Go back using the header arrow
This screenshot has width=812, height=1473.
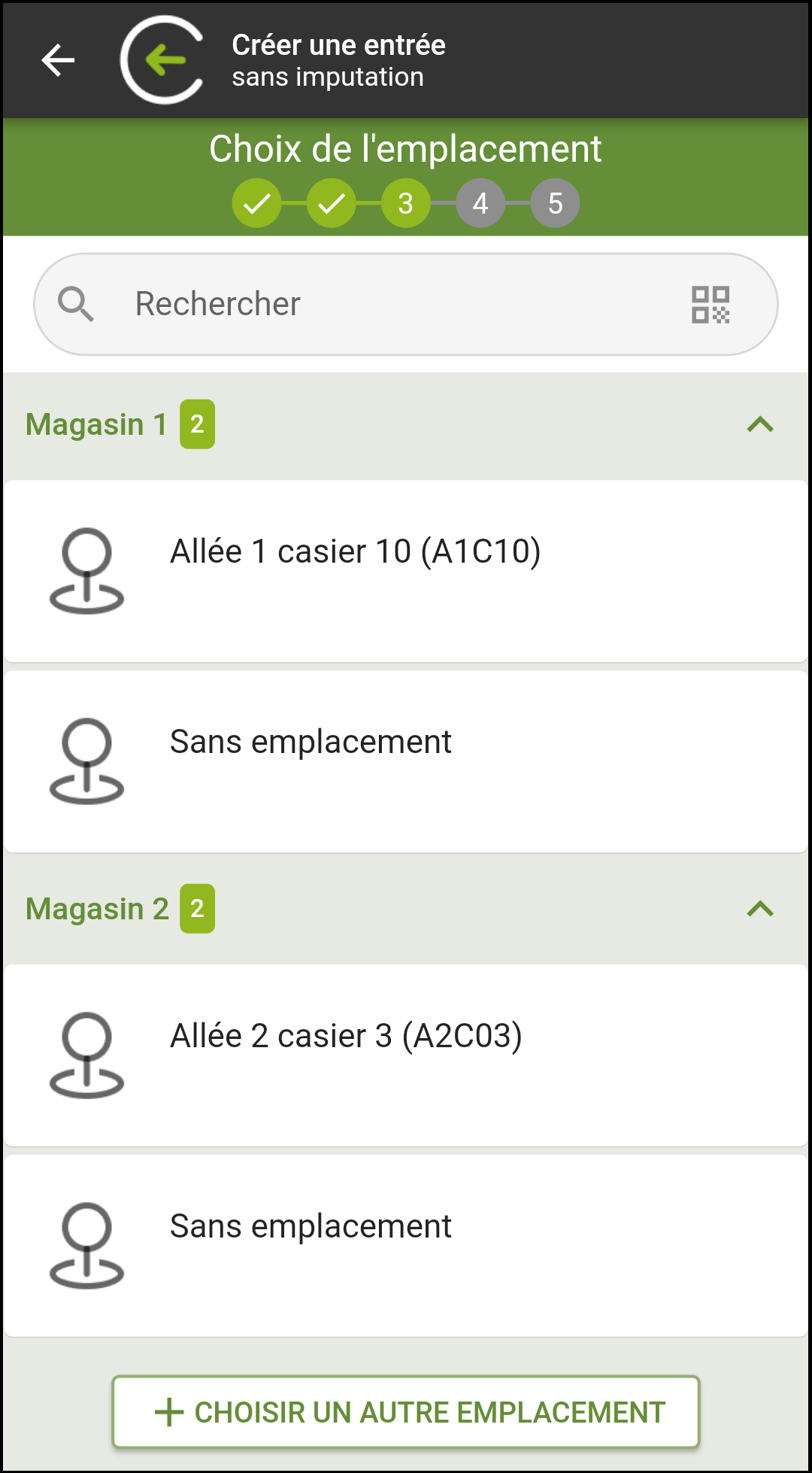coord(58,60)
